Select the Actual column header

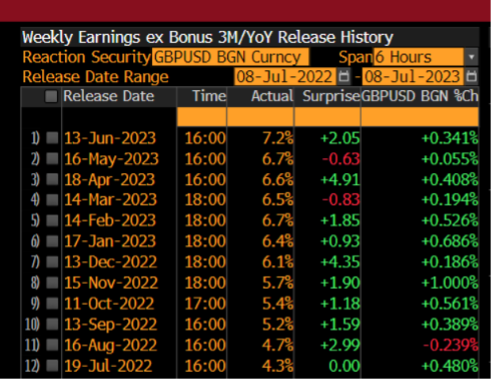point(272,96)
